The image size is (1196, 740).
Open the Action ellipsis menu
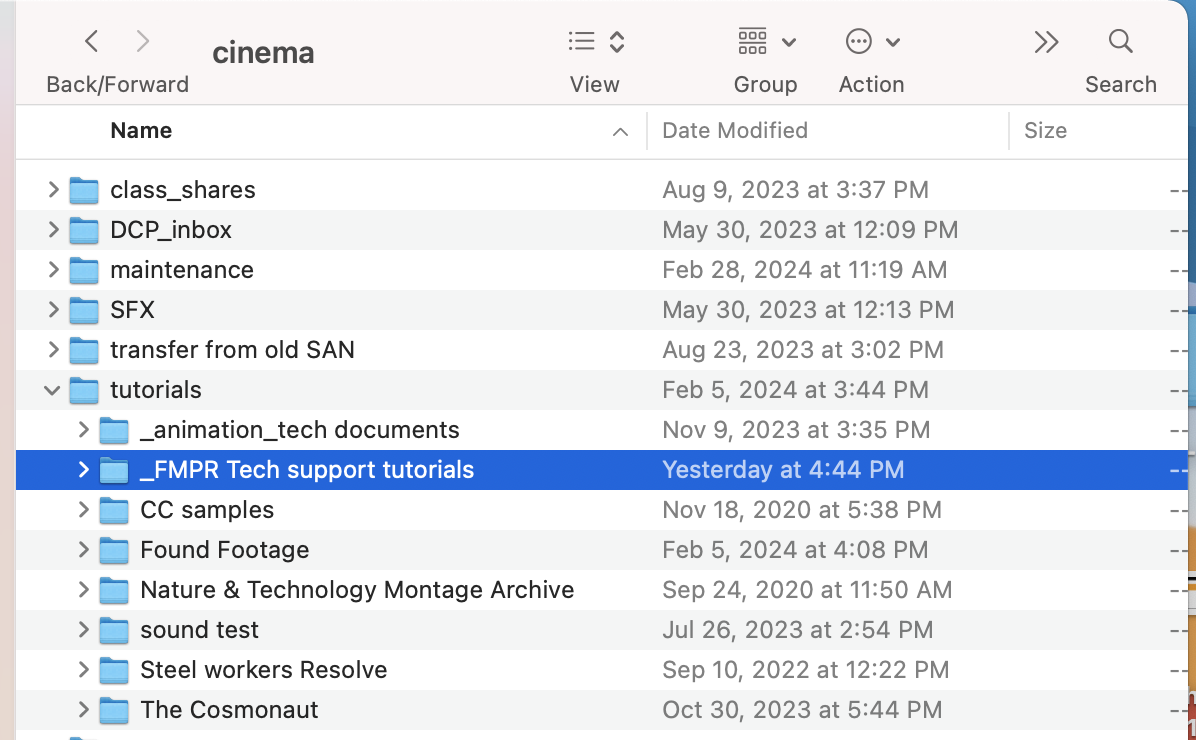(x=872, y=42)
